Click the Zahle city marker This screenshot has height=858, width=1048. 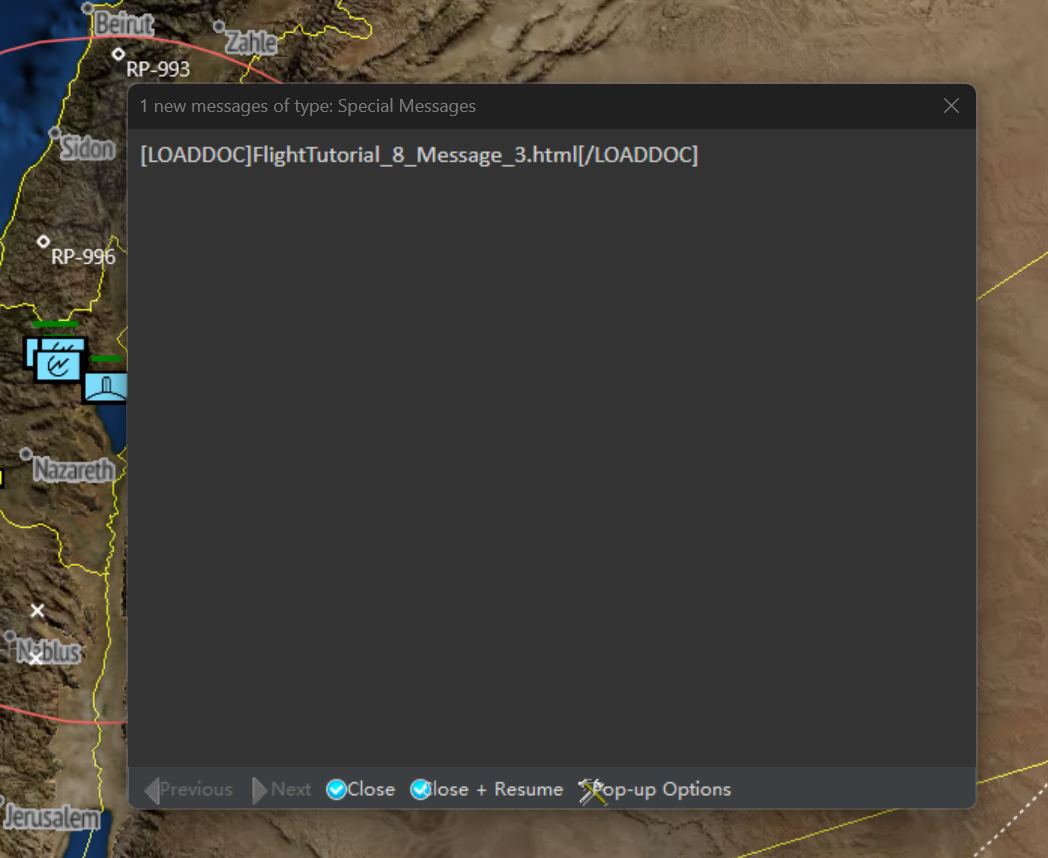coord(219,26)
